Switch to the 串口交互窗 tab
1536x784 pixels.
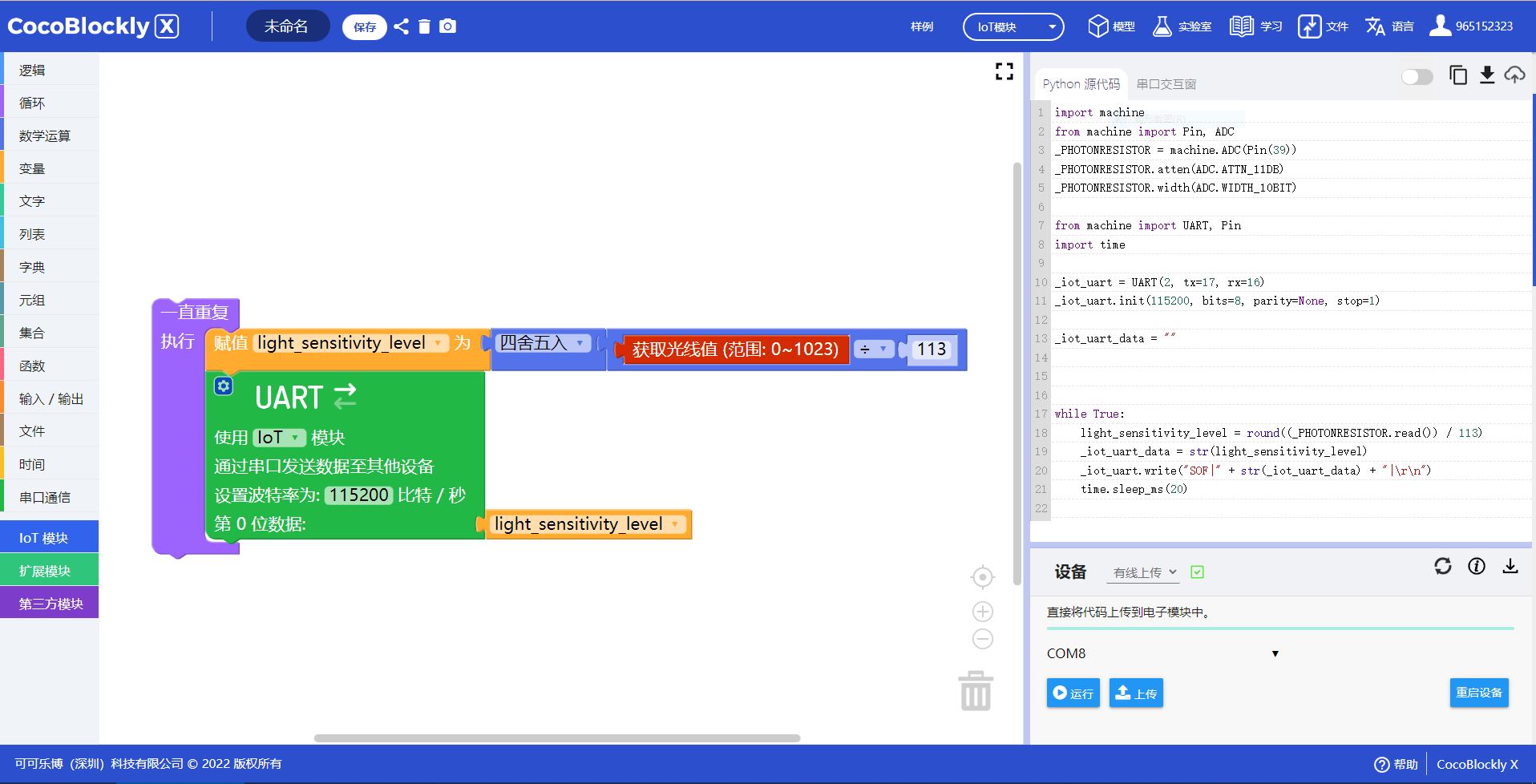tap(1166, 84)
